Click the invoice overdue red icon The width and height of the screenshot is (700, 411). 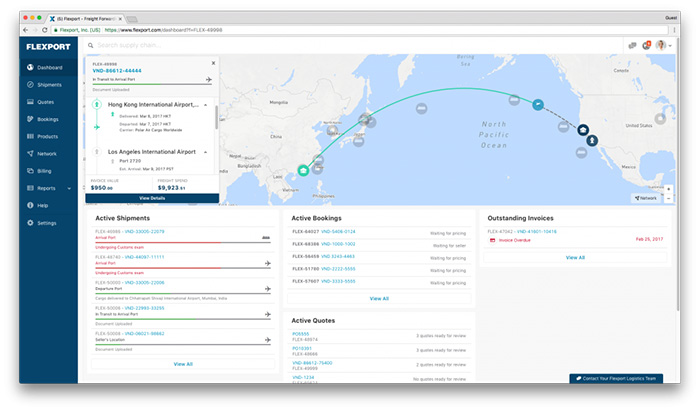pyautogui.click(x=492, y=240)
